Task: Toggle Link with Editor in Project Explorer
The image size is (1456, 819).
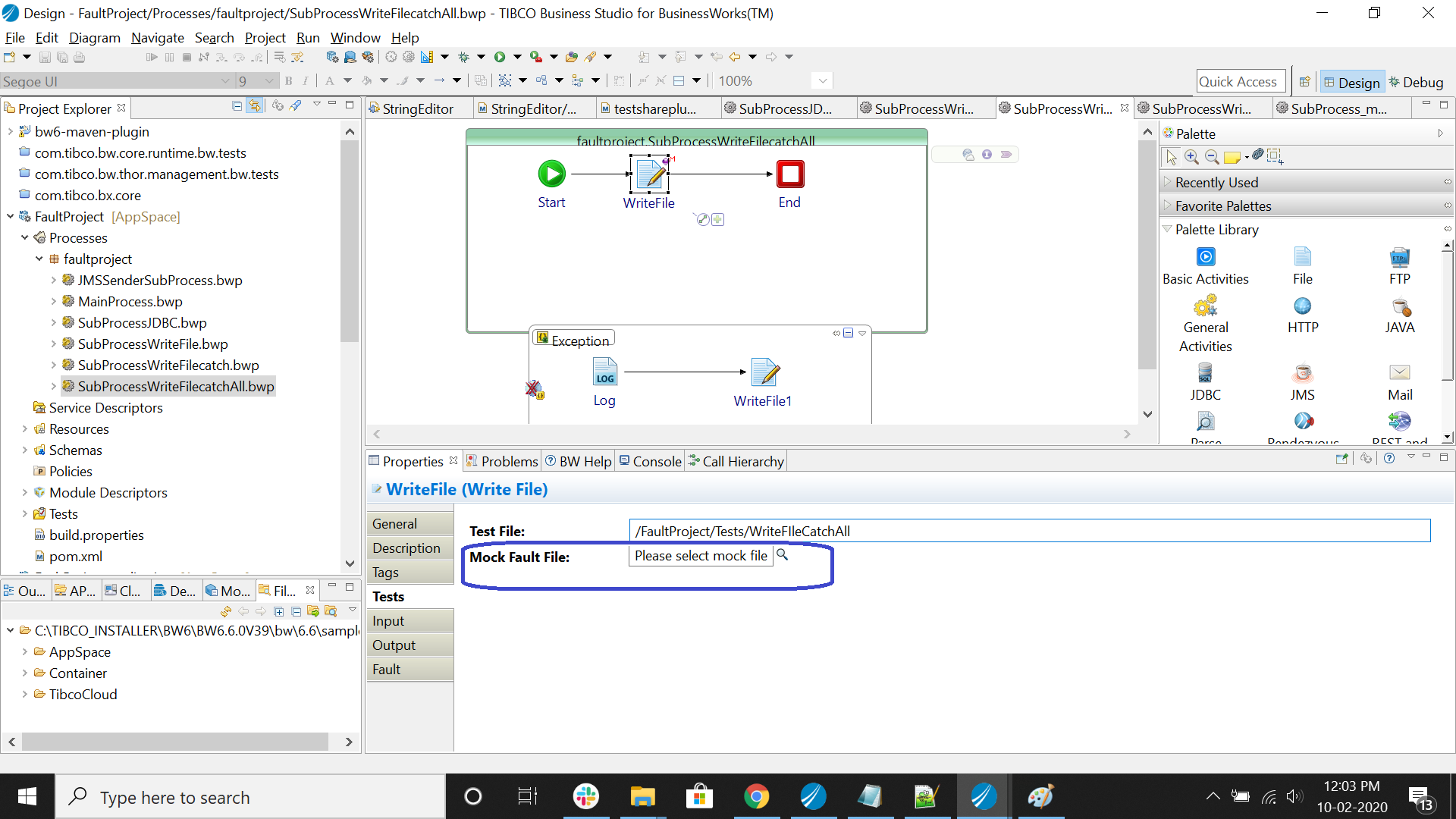Action: 256,106
